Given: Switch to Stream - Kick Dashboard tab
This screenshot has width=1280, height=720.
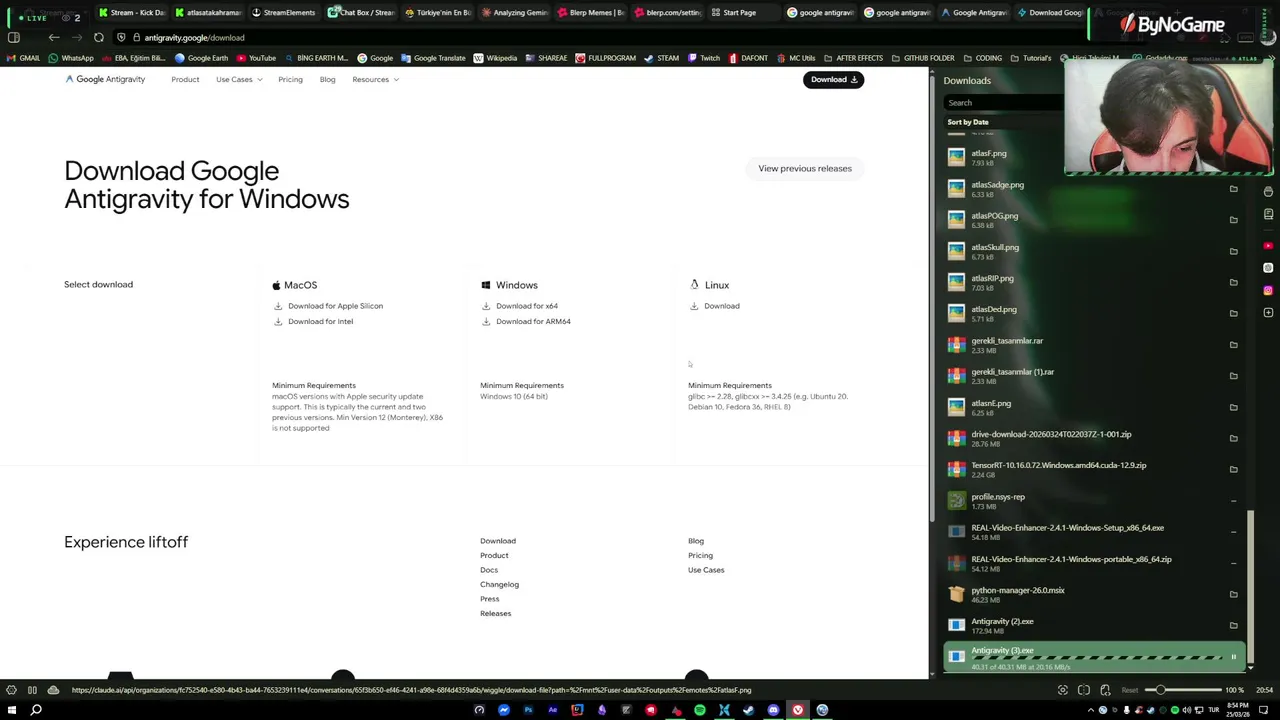Looking at the screenshot, I should click(x=132, y=13).
